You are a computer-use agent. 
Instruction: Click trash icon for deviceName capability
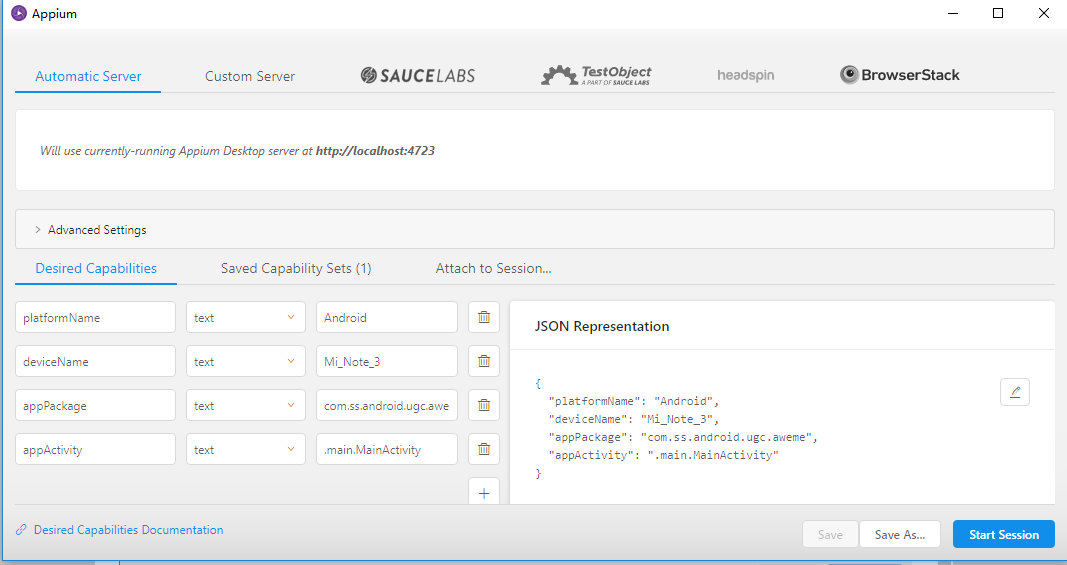[484, 361]
